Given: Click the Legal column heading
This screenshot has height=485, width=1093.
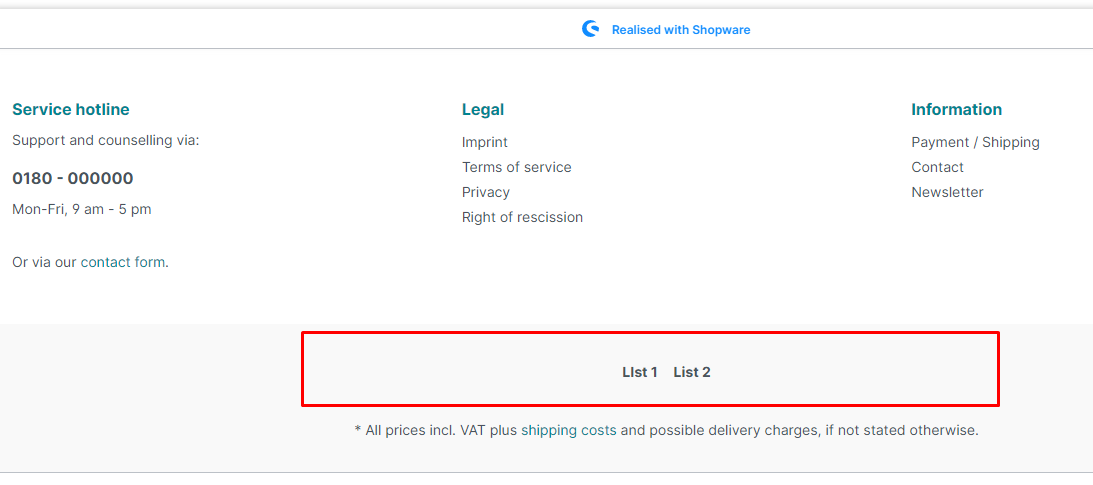Looking at the screenshot, I should (x=483, y=109).
